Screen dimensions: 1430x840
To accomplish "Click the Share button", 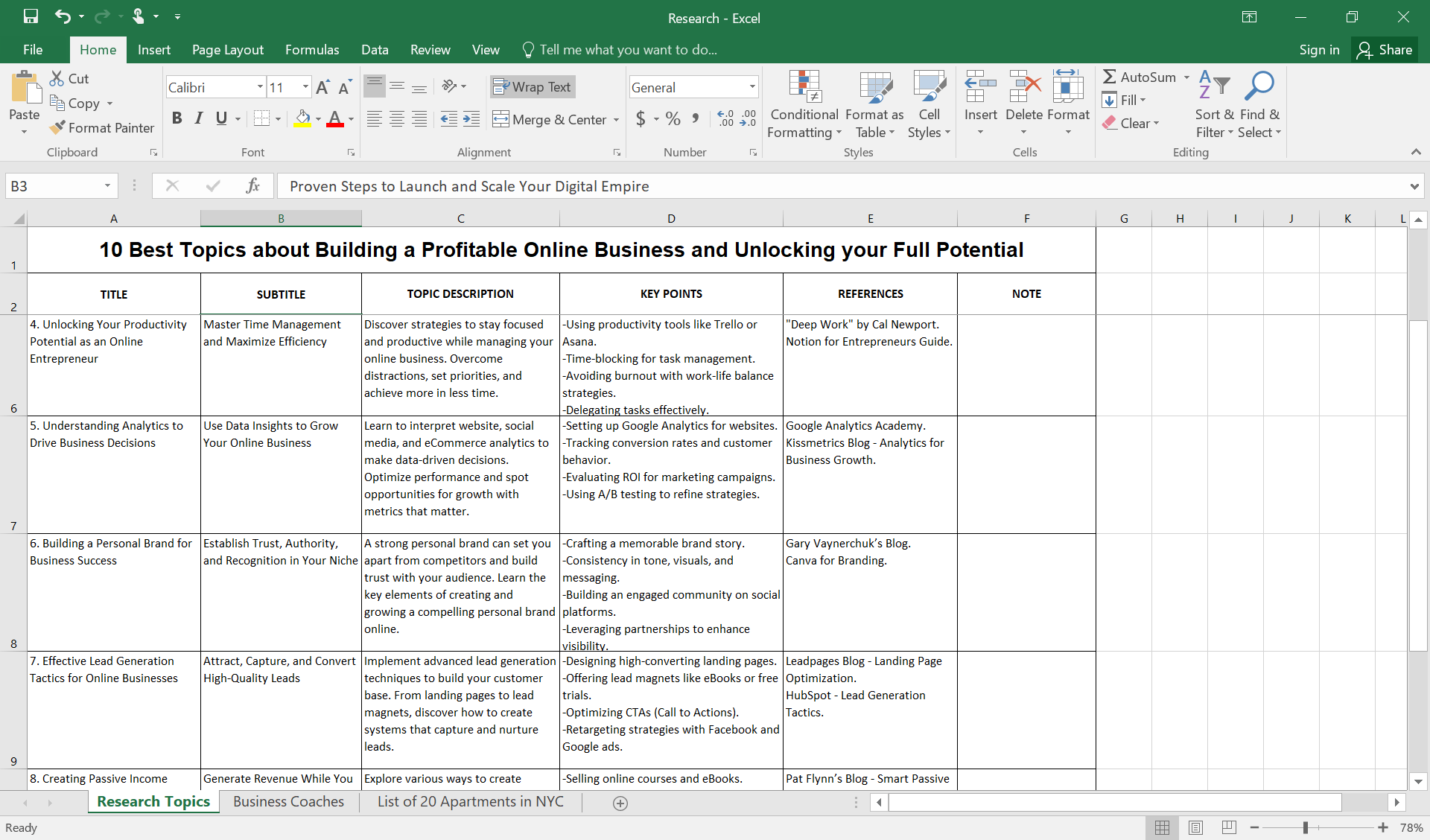I will click(x=1385, y=50).
